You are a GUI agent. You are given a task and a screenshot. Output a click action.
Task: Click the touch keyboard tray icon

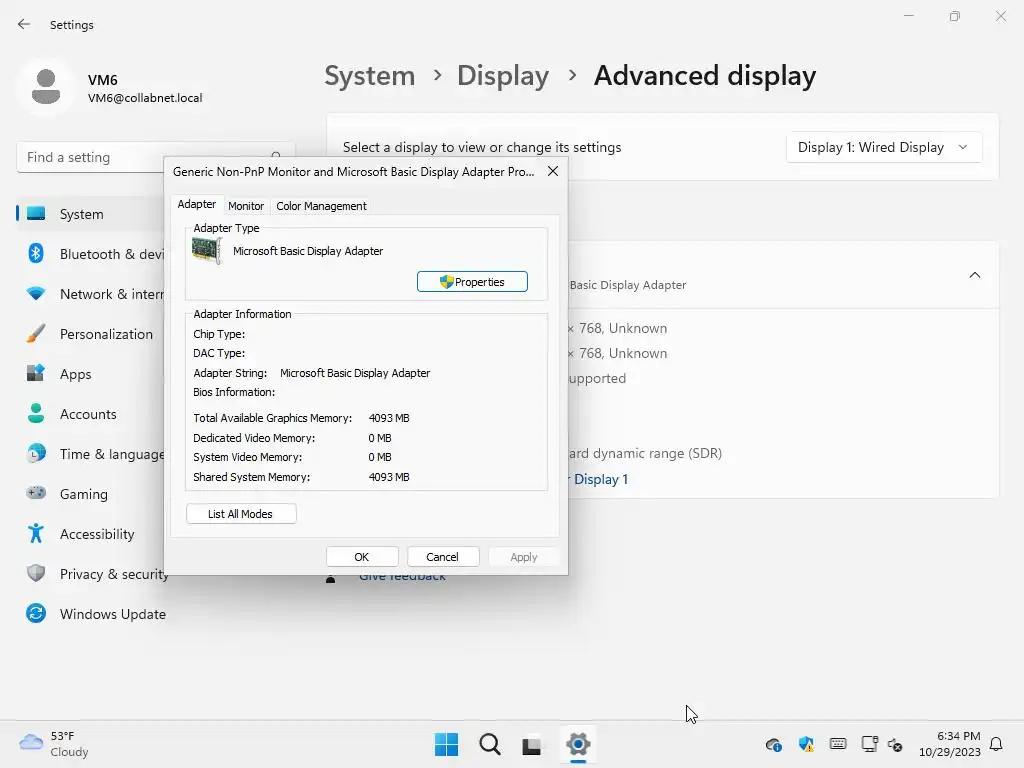[838, 744]
